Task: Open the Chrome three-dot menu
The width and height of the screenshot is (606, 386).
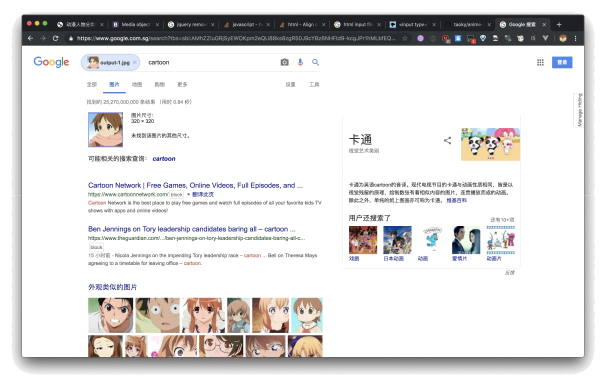Action: [575, 38]
